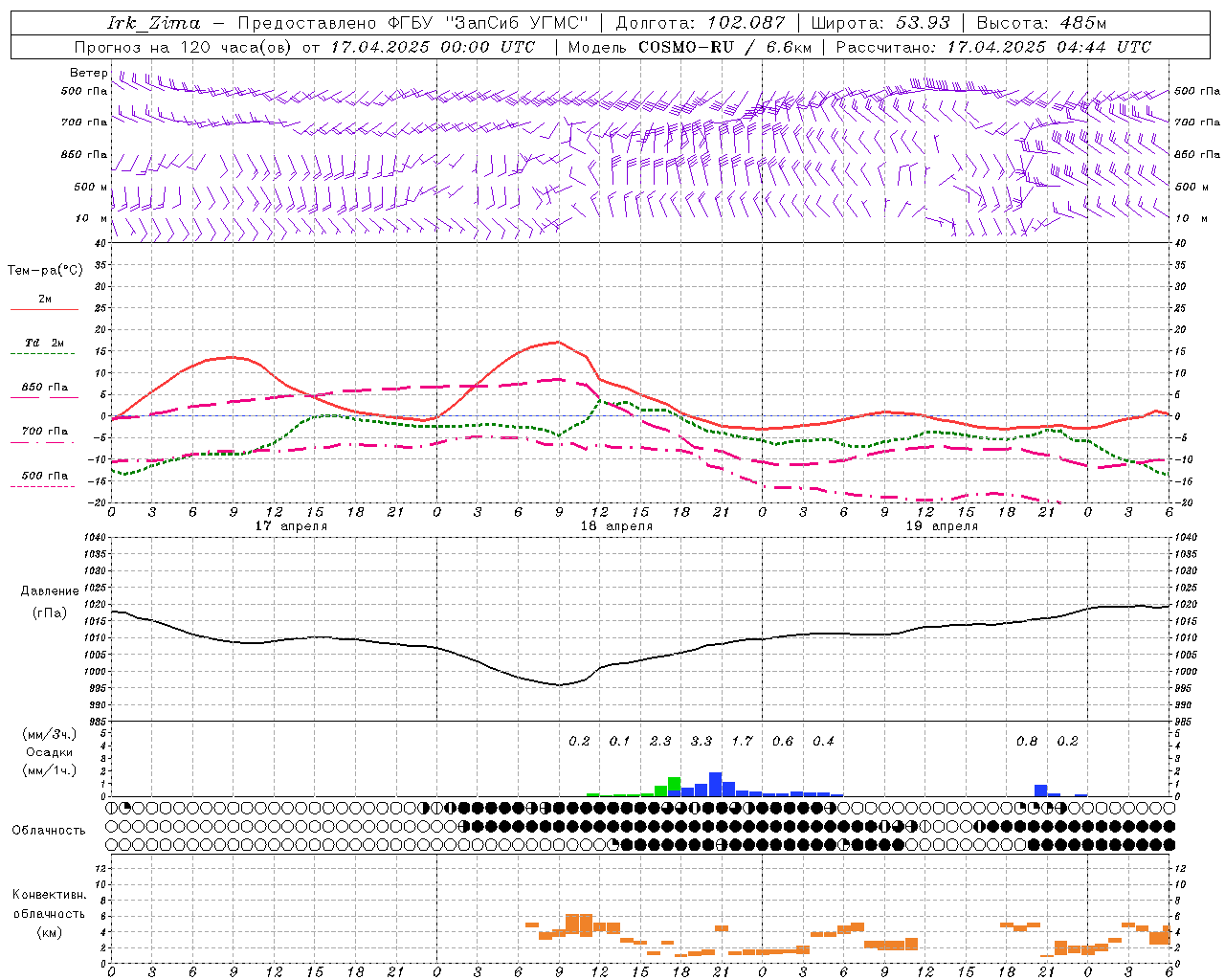Image resolution: width=1225 pixels, height=980 pixels.
Task: Click the calculation time 17.04.2025 04:44 UTC
Action: click(x=1049, y=47)
